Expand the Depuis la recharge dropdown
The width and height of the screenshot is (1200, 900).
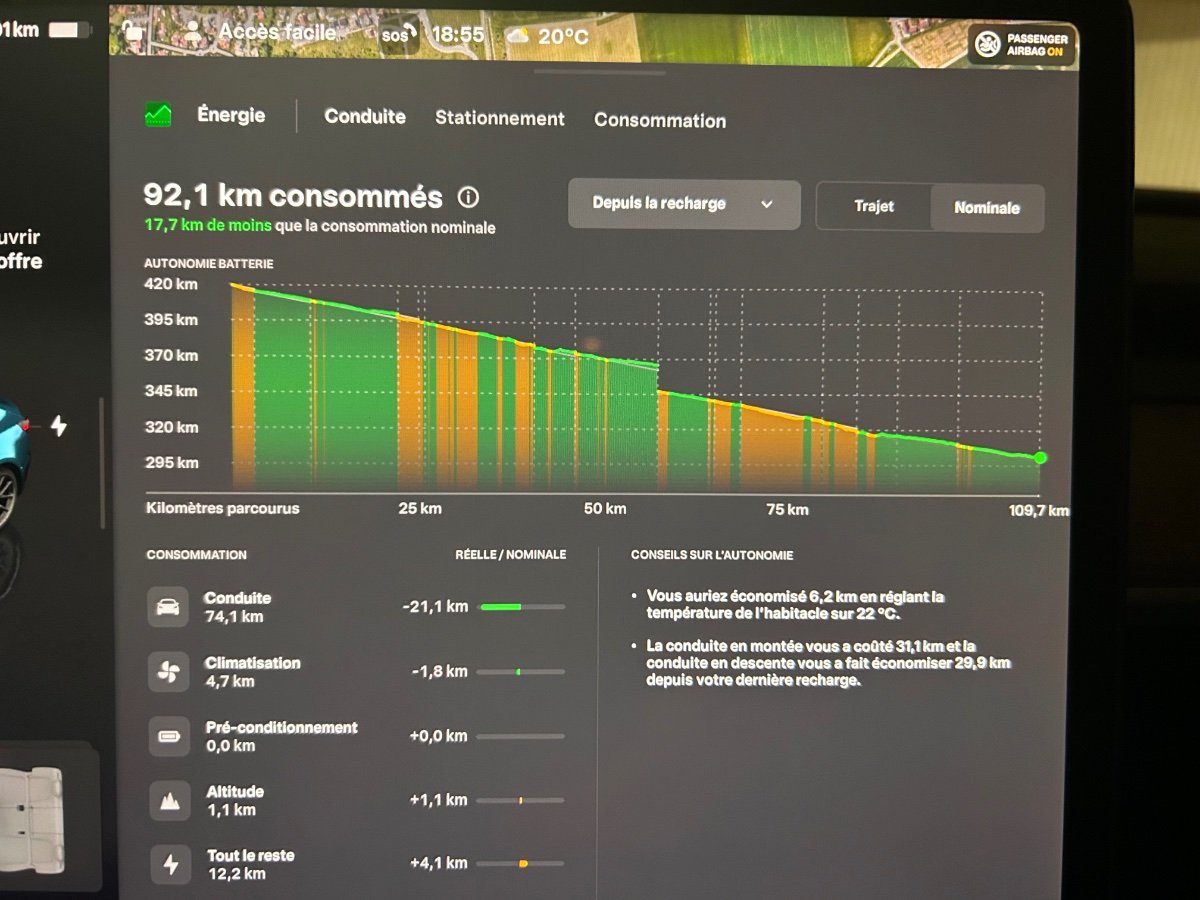click(684, 204)
